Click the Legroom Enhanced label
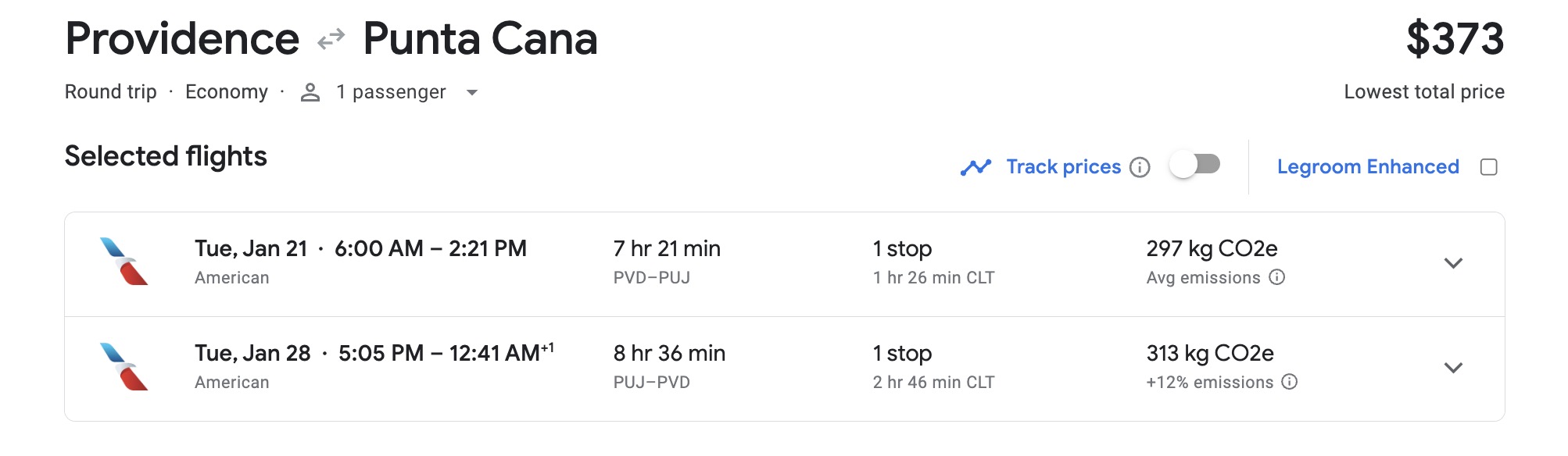1568x456 pixels. (1367, 166)
